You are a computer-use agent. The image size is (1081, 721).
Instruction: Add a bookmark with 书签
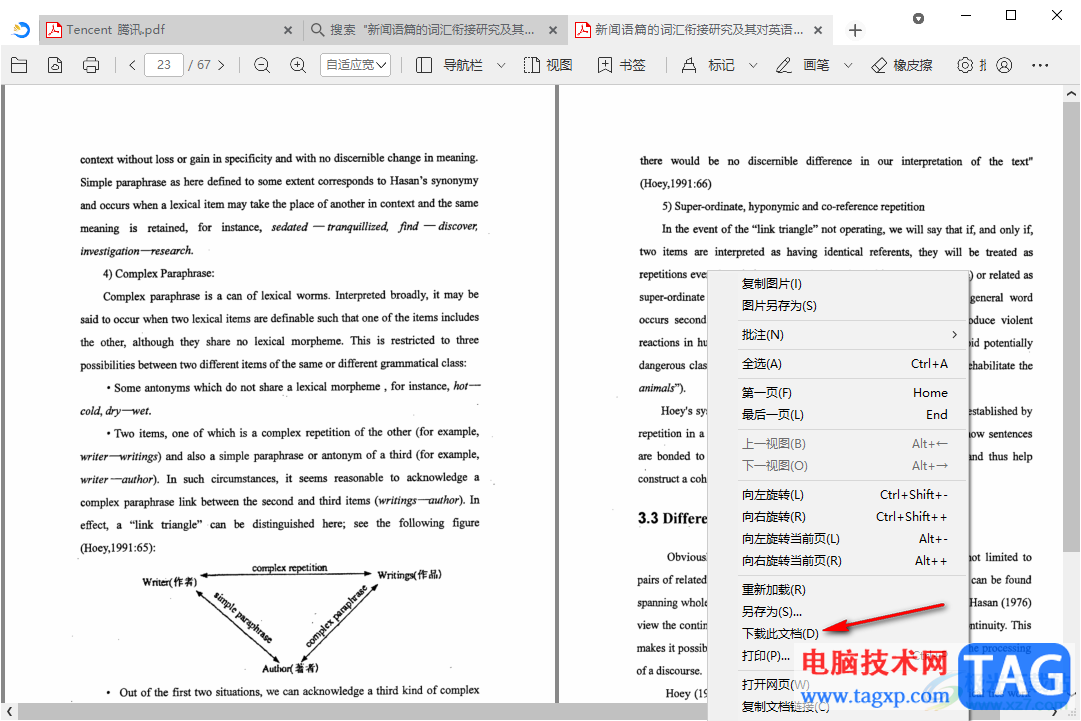click(622, 65)
